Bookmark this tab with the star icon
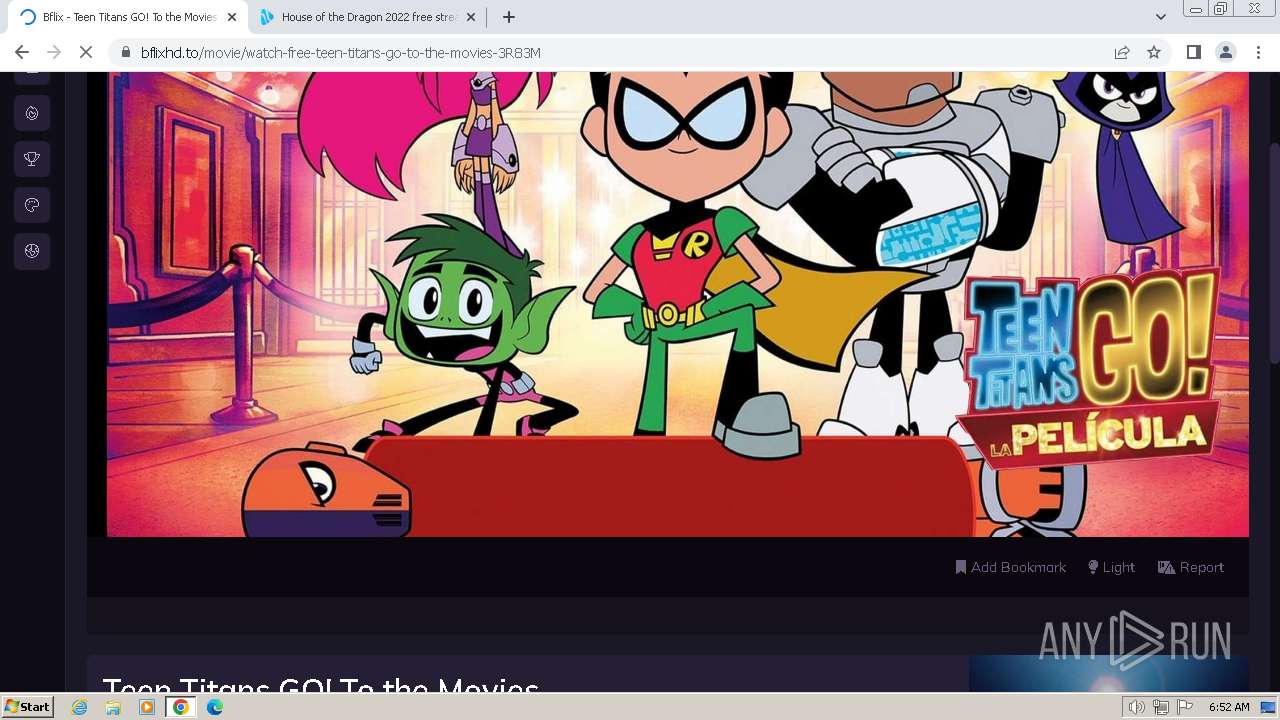This screenshot has width=1280, height=720. click(1154, 52)
